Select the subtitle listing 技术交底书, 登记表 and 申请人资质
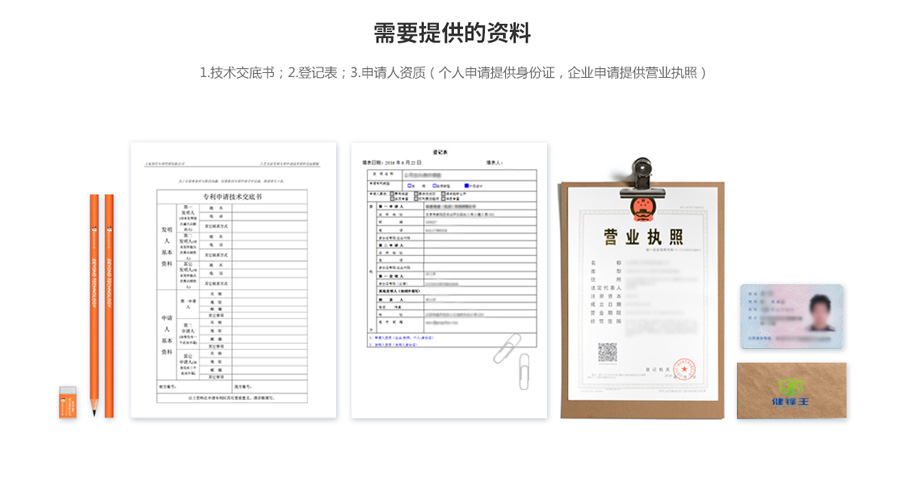Screen dimensions: 905x479 [453, 73]
